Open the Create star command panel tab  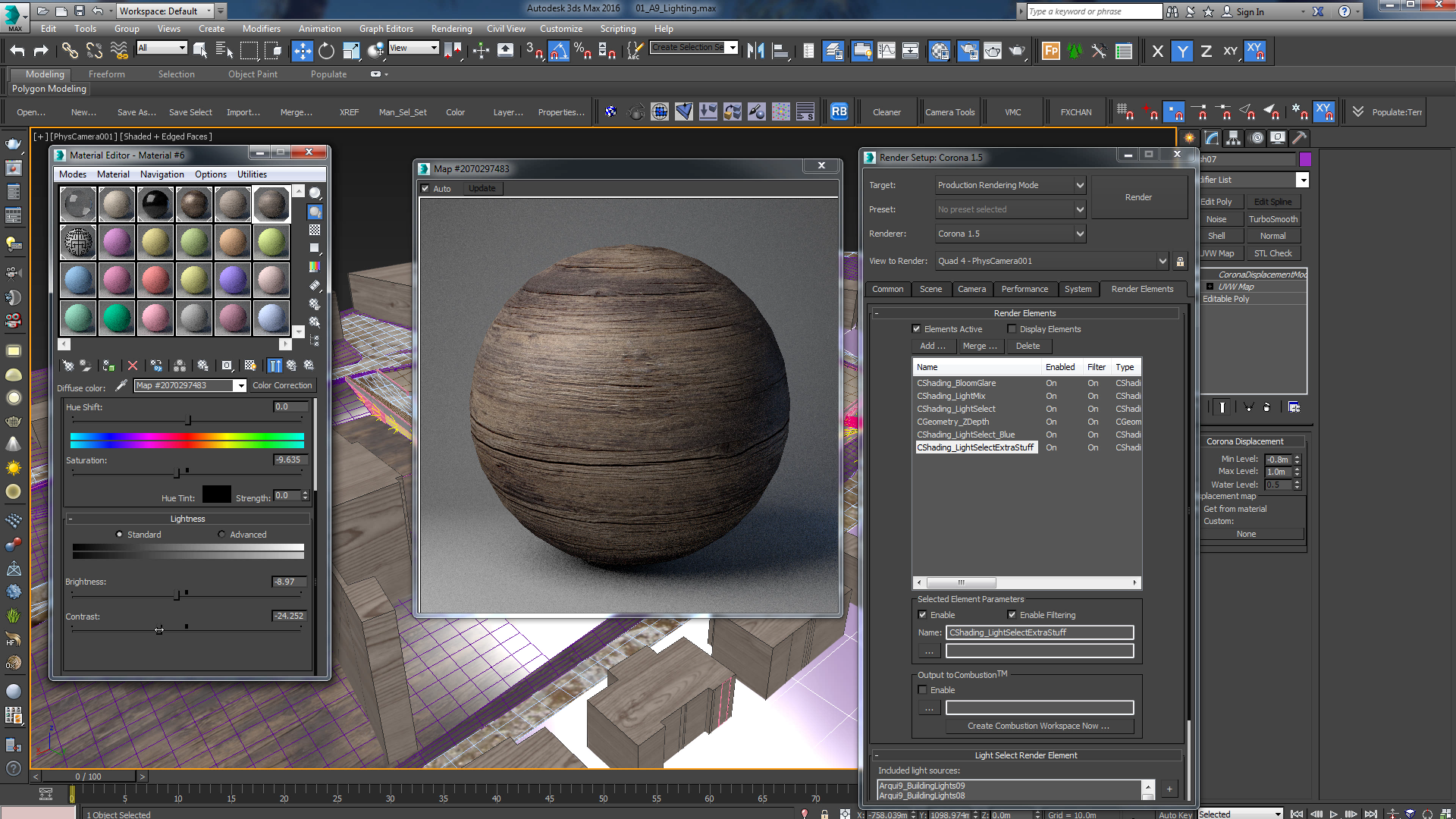[1189, 138]
